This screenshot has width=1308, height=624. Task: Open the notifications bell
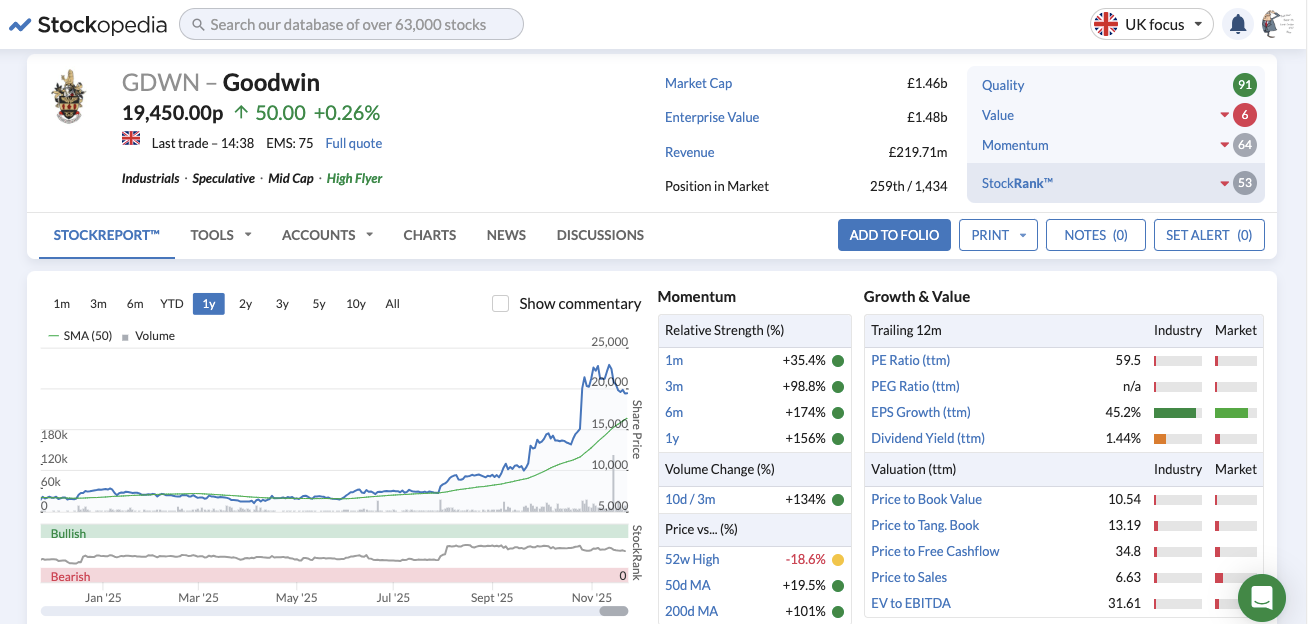pyautogui.click(x=1238, y=24)
